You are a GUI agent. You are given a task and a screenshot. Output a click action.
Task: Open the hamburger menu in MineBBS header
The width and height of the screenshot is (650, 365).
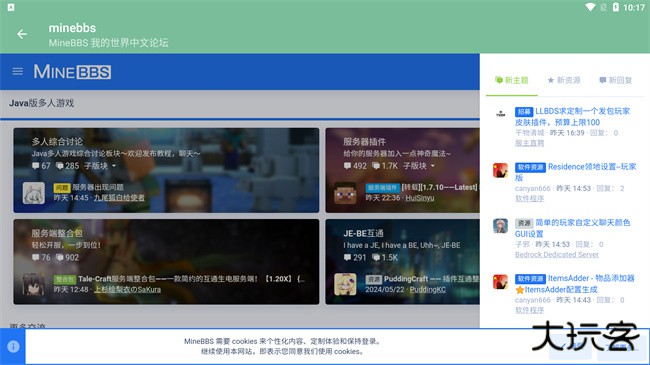[17, 72]
